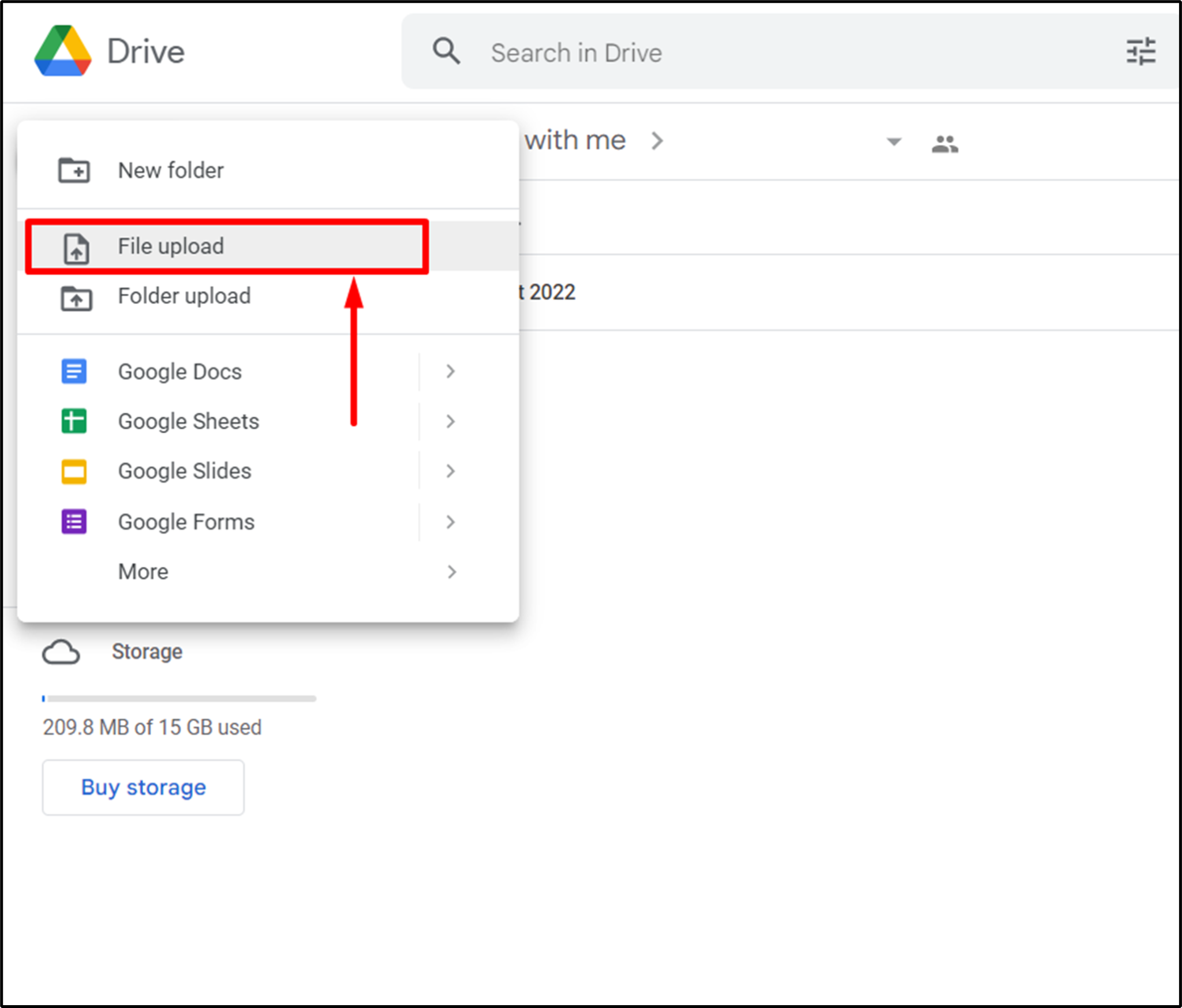This screenshot has height=1008, width=1182.
Task: Click the Google Slides icon
Action: [73, 471]
